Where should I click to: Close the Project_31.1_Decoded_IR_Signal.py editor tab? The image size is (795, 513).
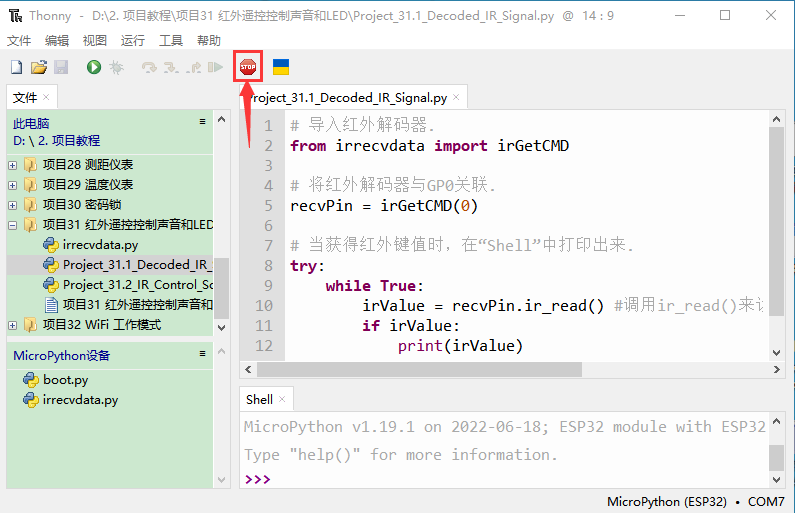coord(456,98)
